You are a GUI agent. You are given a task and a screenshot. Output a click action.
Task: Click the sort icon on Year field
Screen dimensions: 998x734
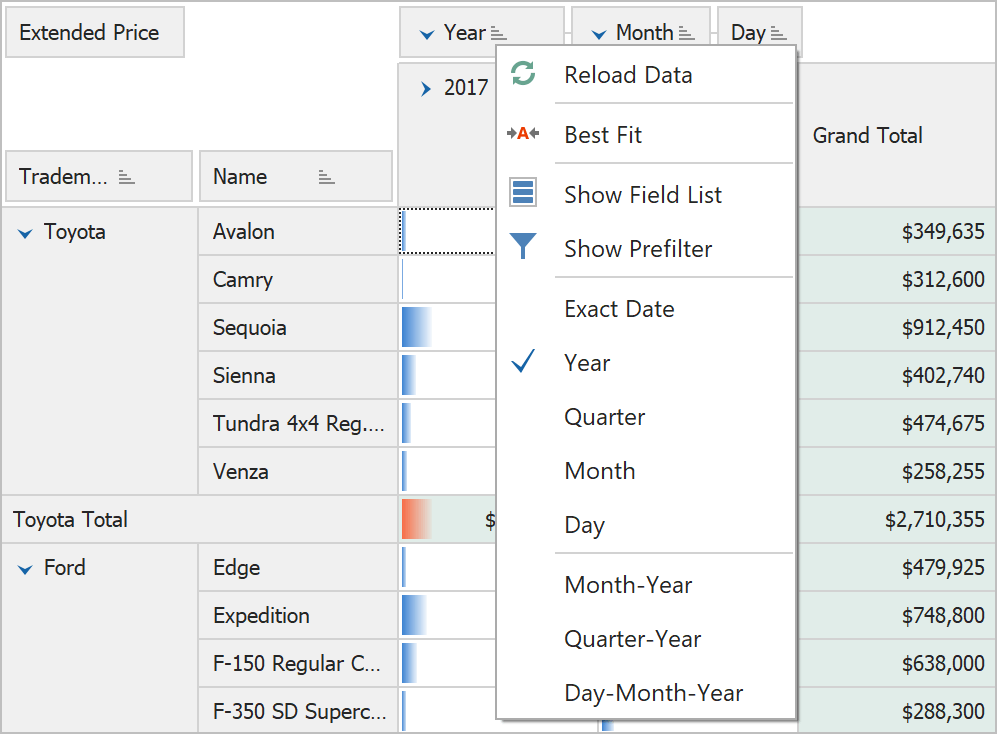(499, 33)
